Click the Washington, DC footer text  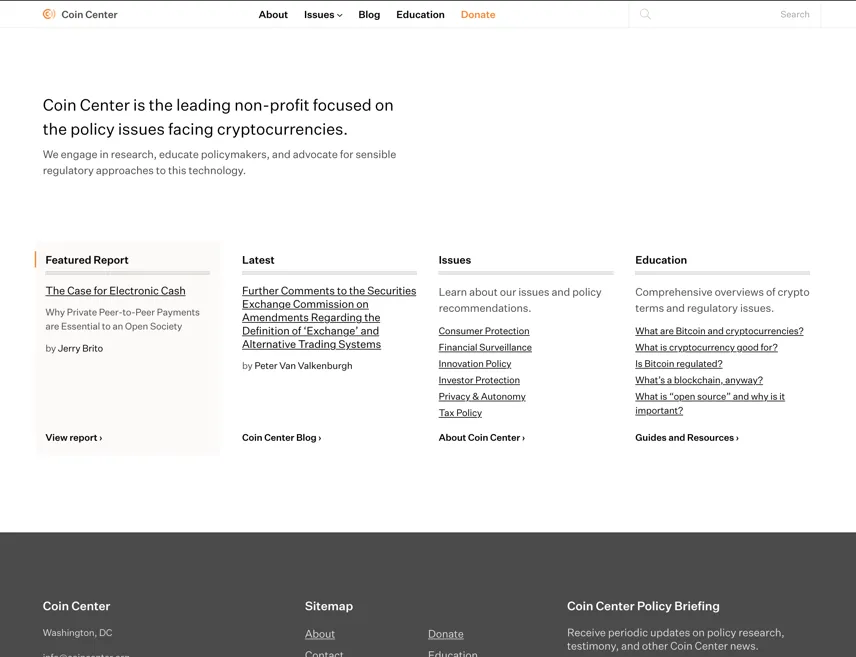(78, 633)
